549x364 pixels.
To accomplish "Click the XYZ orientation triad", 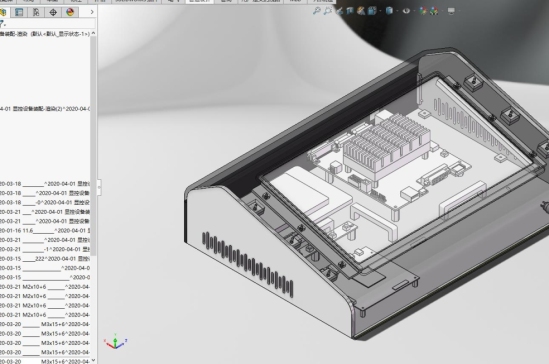I will [x=116, y=342].
